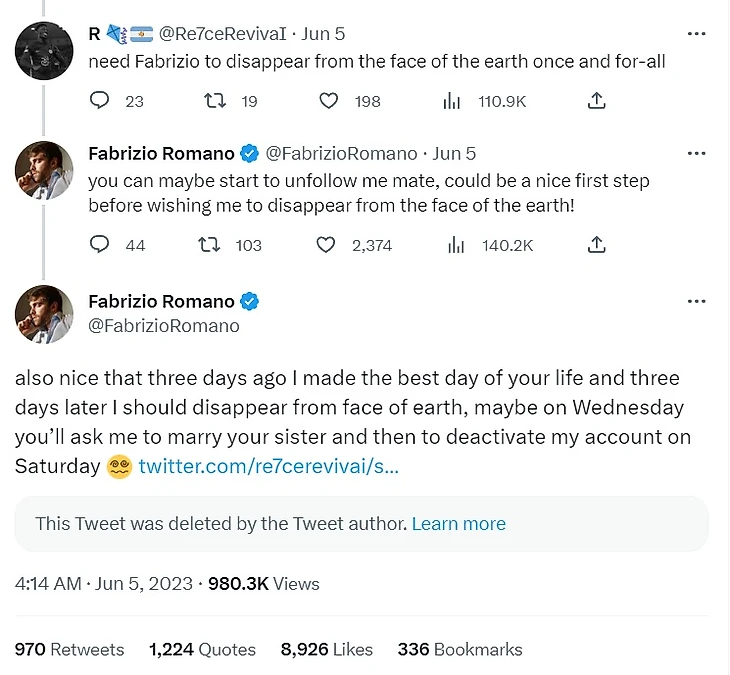This screenshot has height=675, width=730.
Task: Open more options on main tweet
Action: [x=697, y=302]
